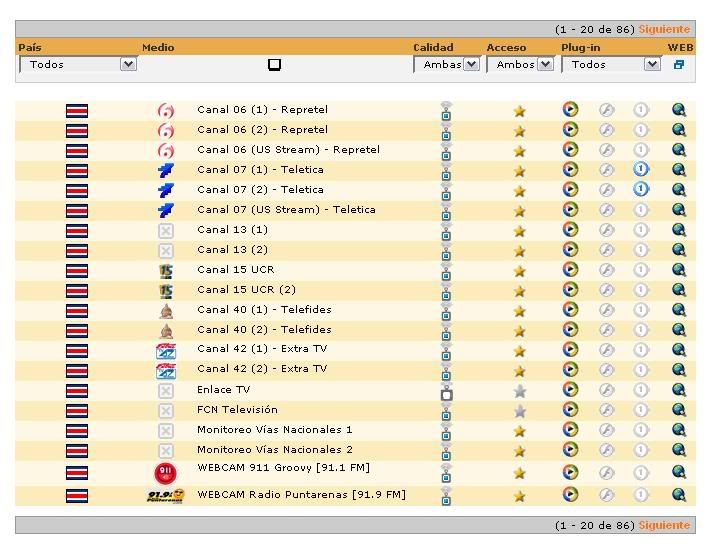This screenshot has width=714, height=551.
Task: Click the top Siguiente pagination link
Action: tap(664, 30)
